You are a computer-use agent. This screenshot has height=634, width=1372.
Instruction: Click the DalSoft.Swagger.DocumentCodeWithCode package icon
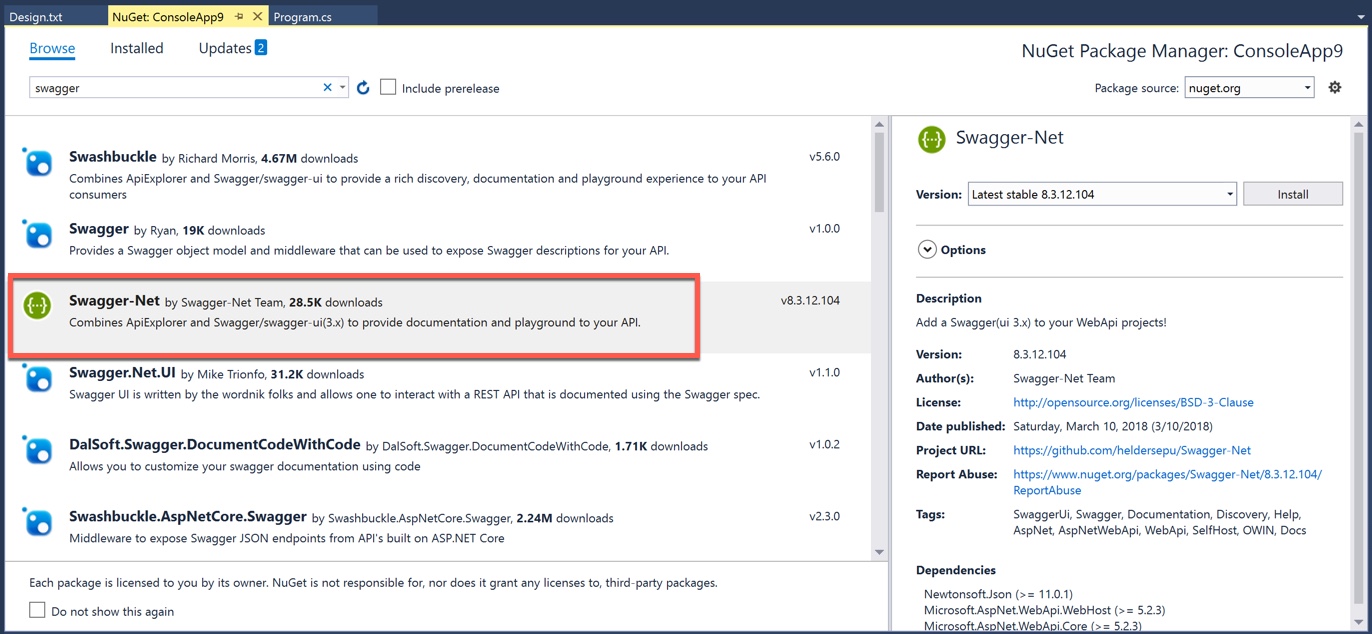point(38,450)
